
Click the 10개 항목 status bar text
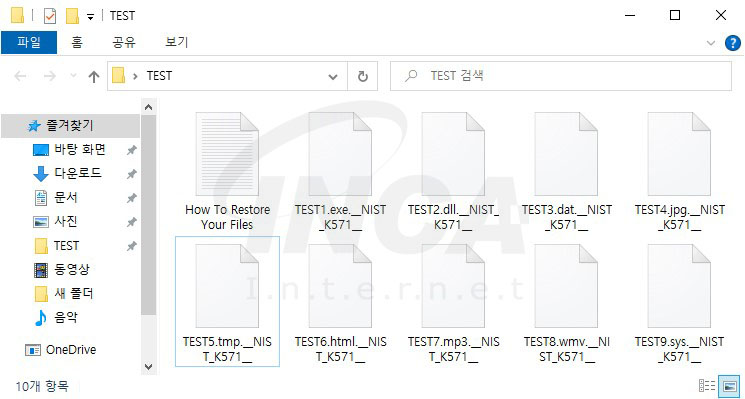pyautogui.click(x=42, y=386)
